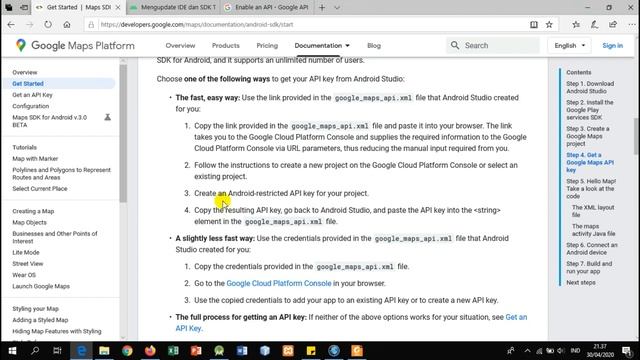This screenshot has height=360, width=640.
Task: Open Configuration in the sidebar
Action: click(31, 106)
